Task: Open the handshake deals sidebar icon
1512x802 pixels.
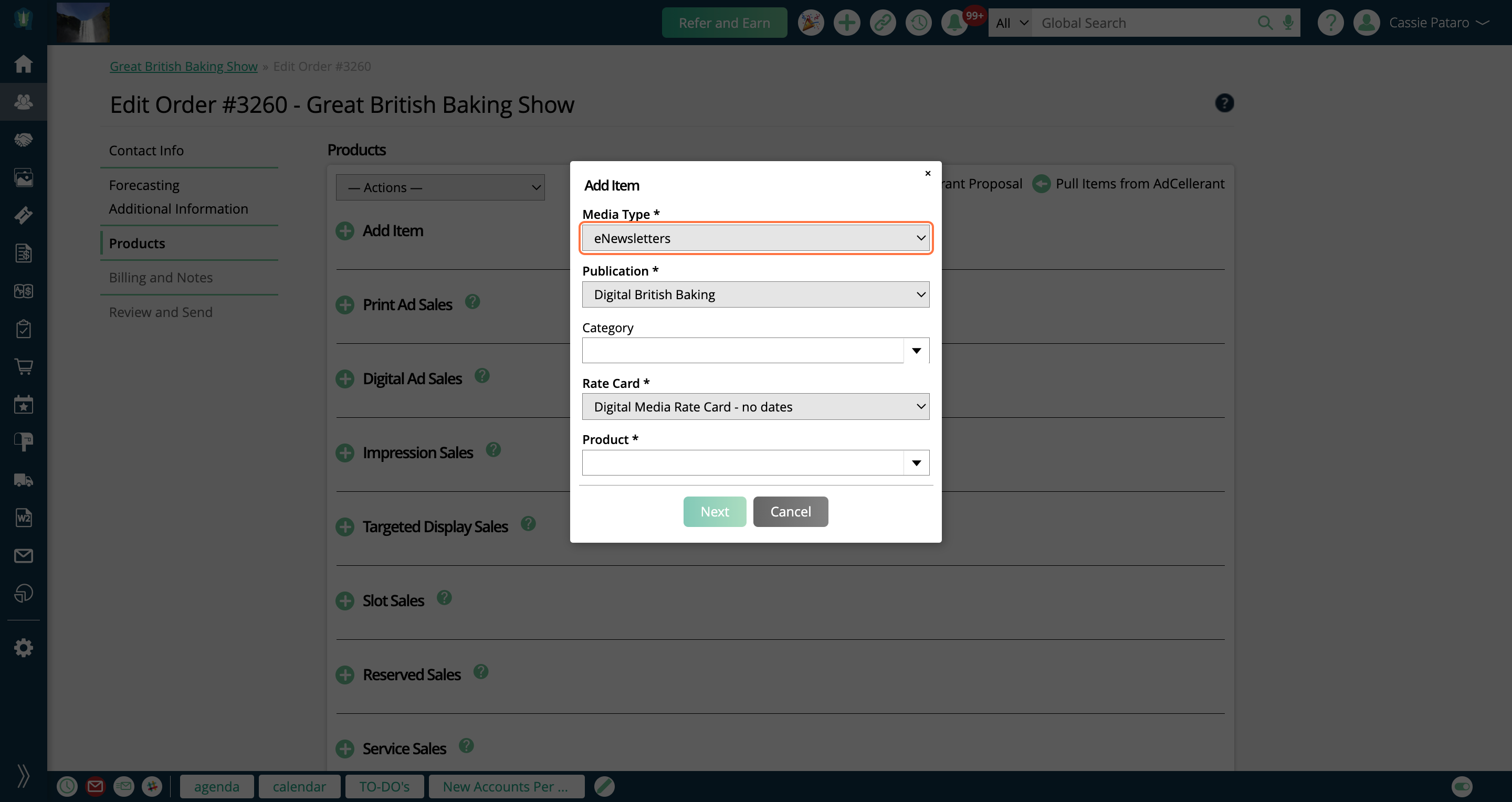Action: click(x=24, y=140)
